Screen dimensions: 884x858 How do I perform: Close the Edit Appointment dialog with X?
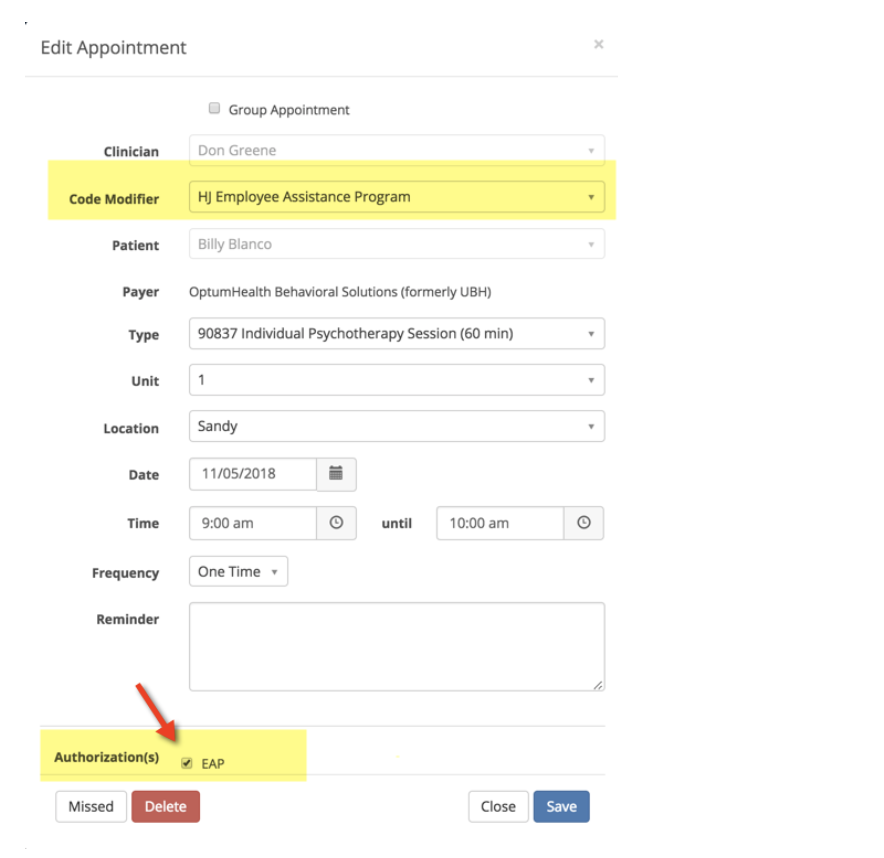point(599,45)
